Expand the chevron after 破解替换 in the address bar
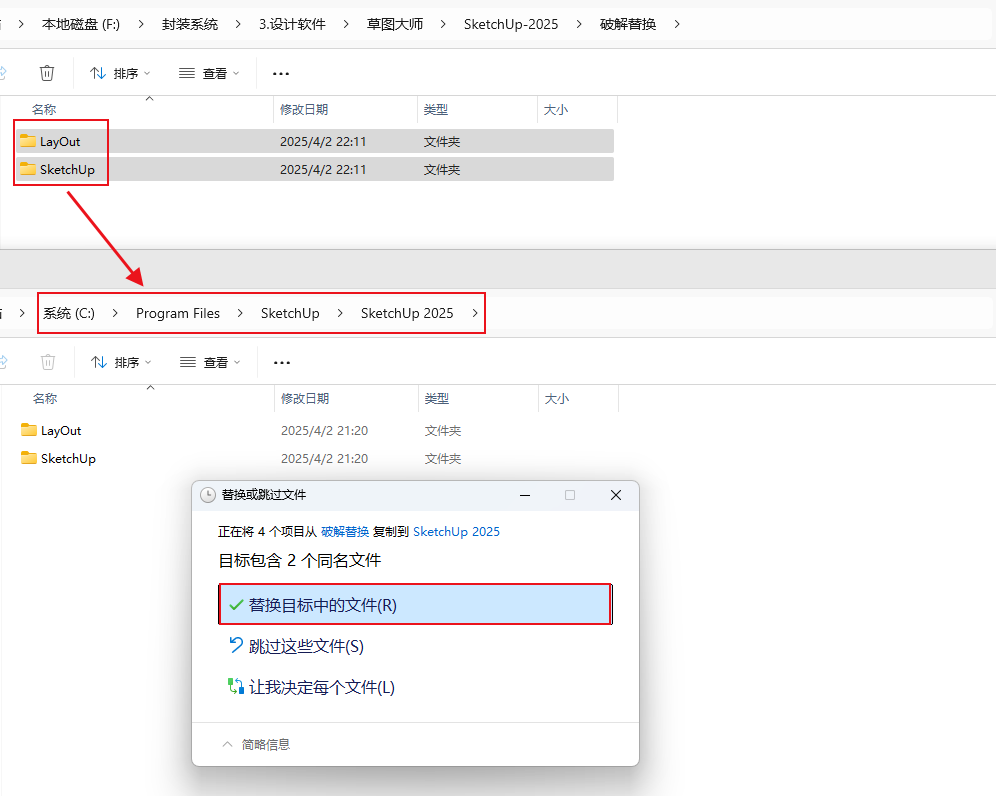 [x=676, y=24]
